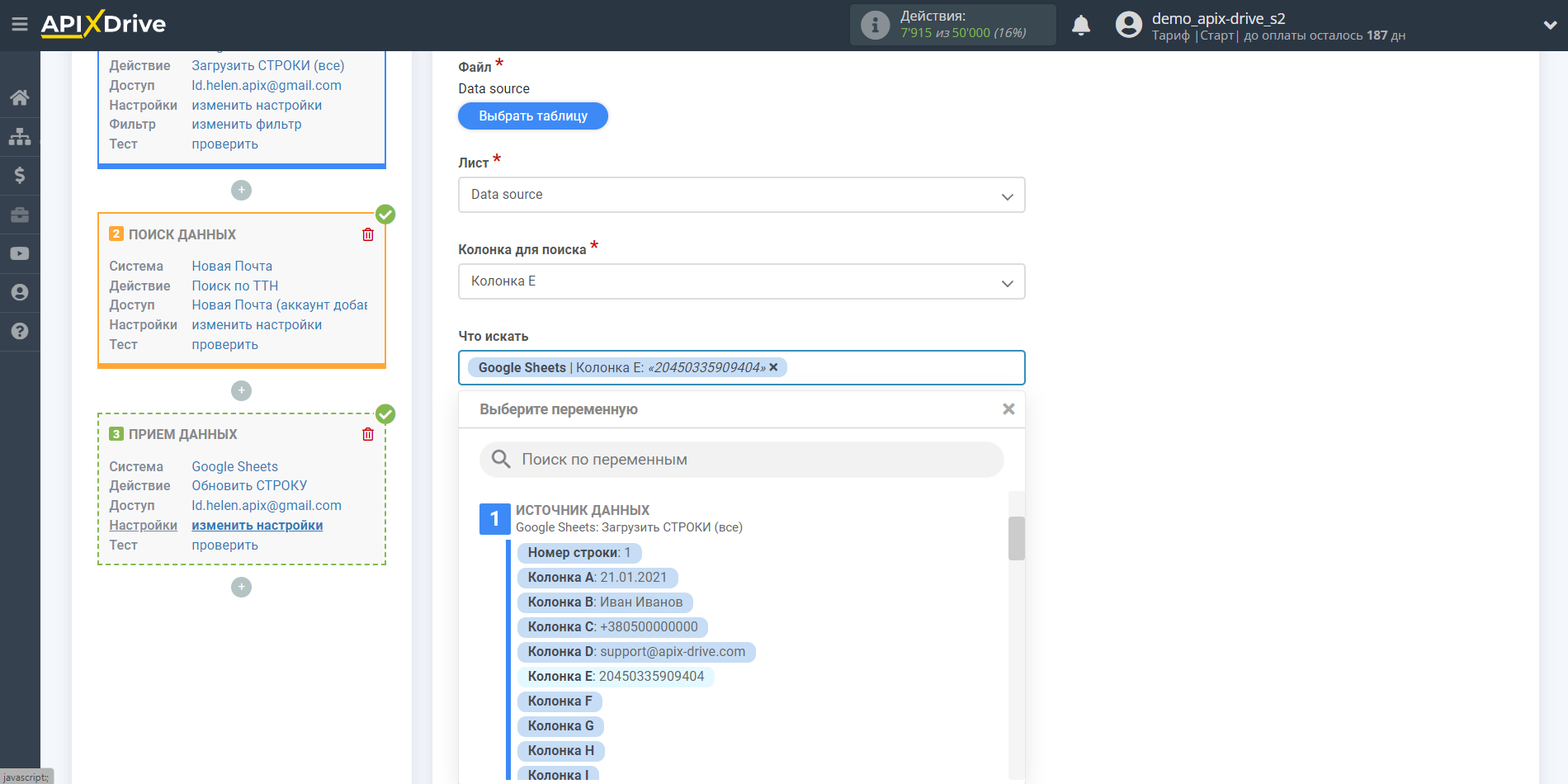The width and height of the screenshot is (1568, 784).
Task: Click the variables list scrollbar
Action: 1016,538
